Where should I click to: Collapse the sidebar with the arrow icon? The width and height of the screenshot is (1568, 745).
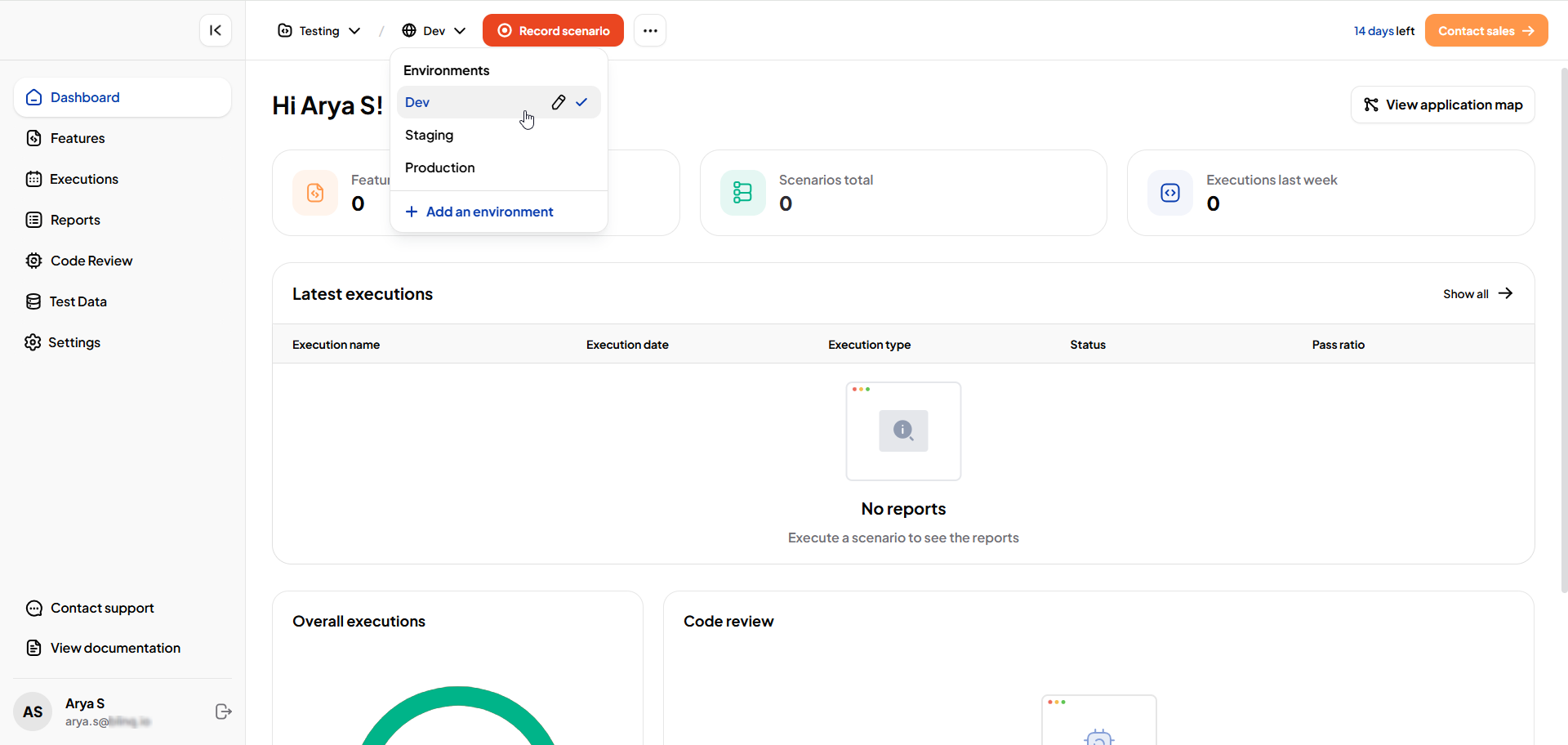216,30
